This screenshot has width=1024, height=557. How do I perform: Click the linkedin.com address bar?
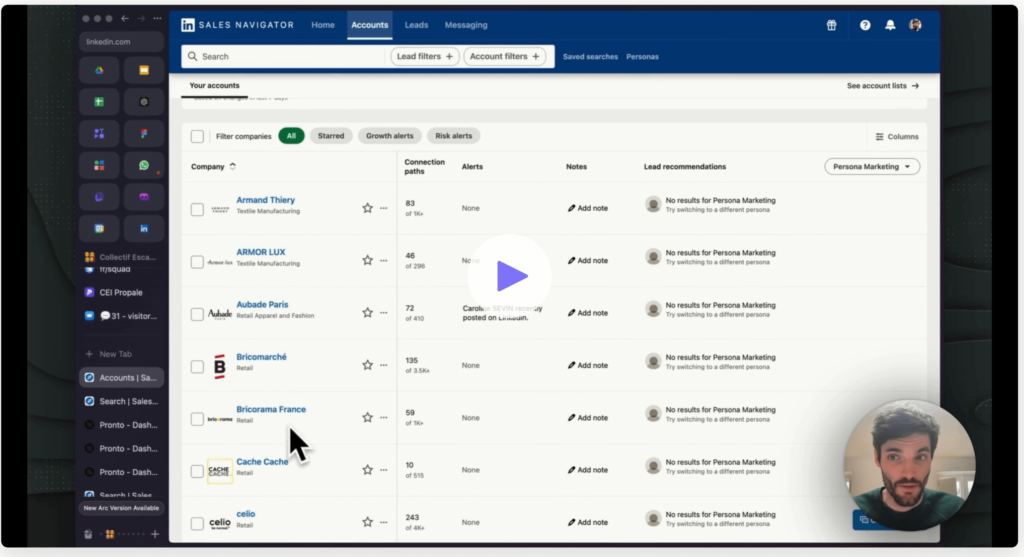click(121, 42)
